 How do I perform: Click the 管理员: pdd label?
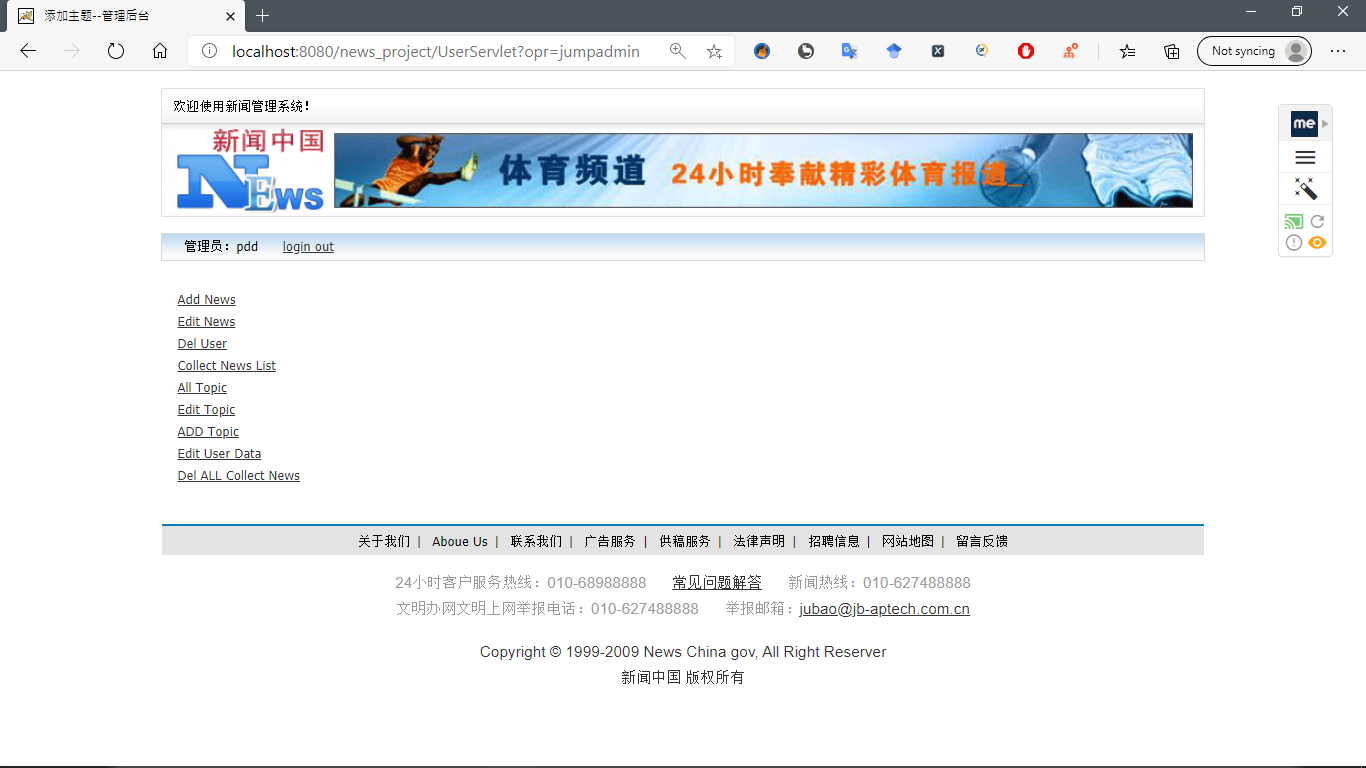[221, 247]
